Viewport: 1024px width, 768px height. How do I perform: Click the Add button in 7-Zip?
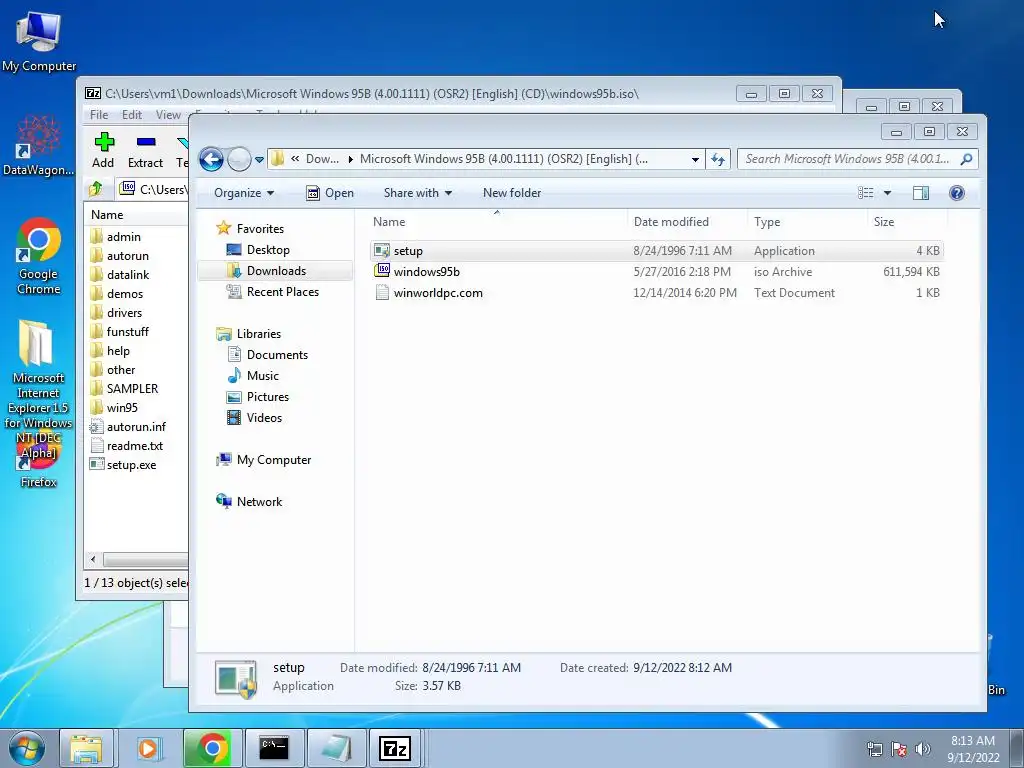(103, 150)
